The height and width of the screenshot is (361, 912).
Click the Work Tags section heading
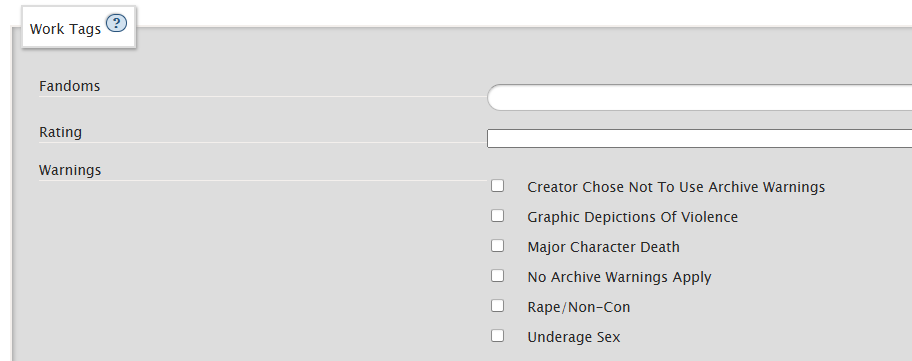coord(65,29)
